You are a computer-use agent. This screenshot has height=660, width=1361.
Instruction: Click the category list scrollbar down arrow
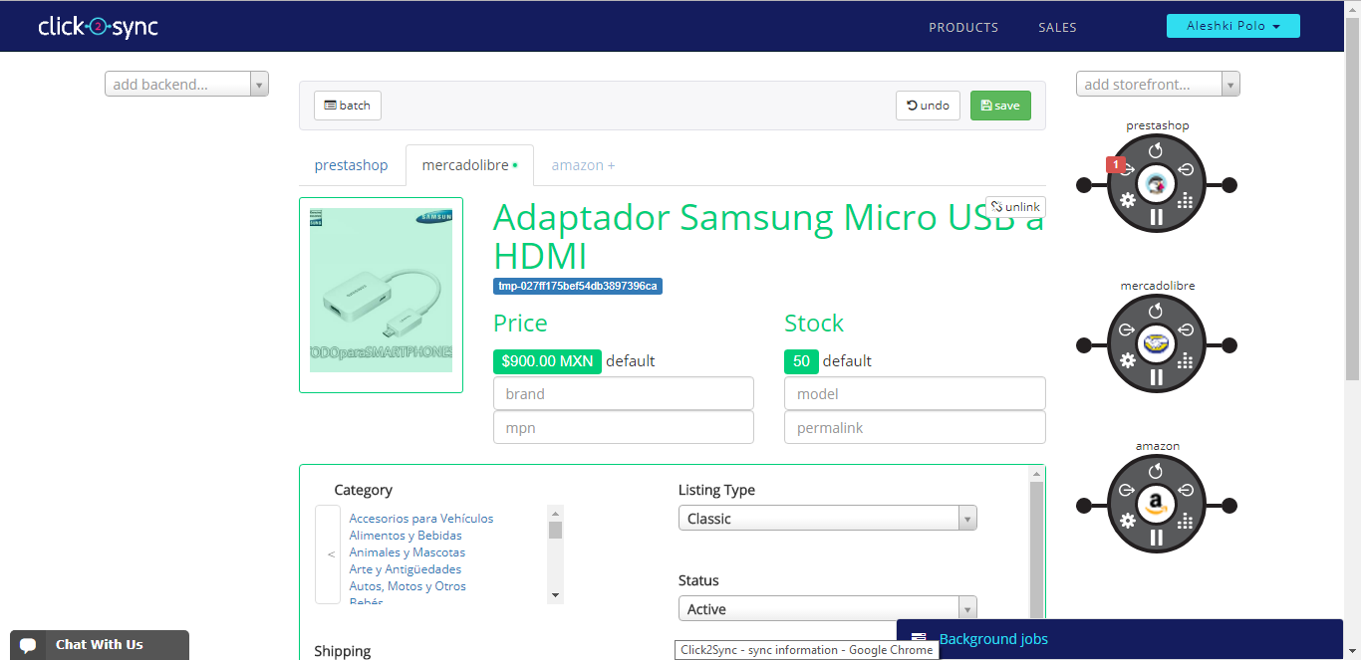point(555,596)
